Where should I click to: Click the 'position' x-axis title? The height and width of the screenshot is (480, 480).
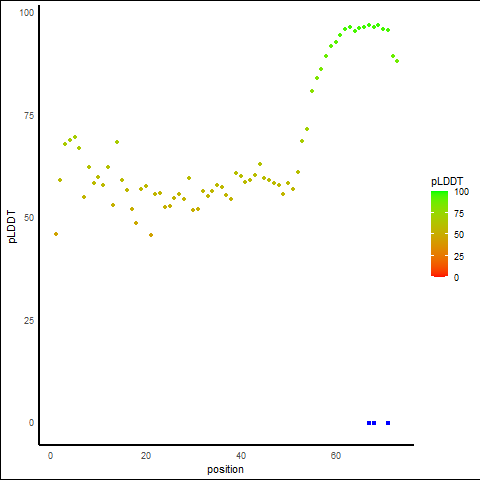pos(225,469)
